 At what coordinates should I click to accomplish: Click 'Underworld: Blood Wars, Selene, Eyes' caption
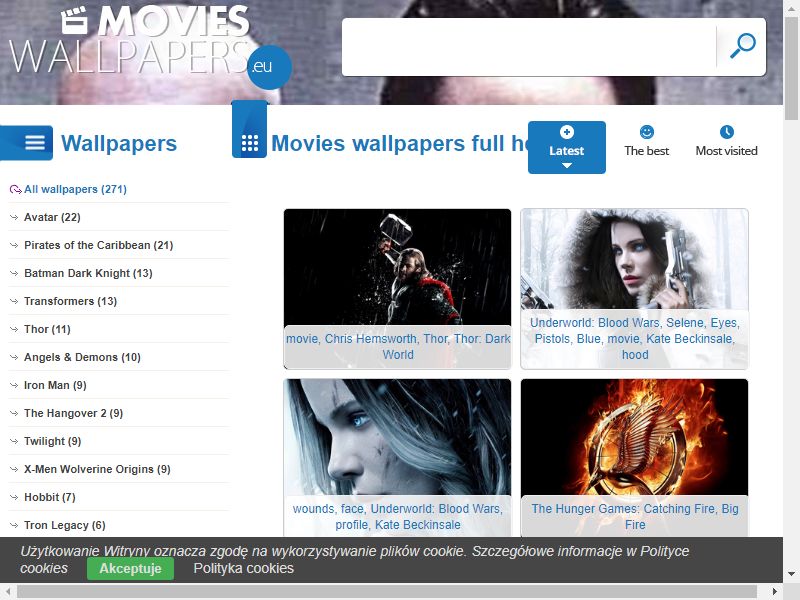pos(635,339)
